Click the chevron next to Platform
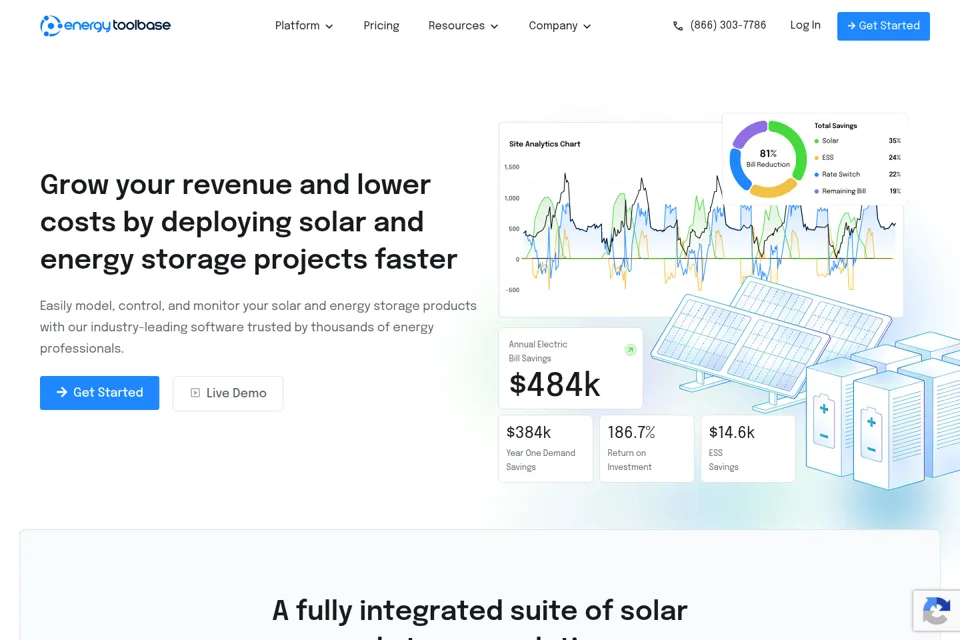The image size is (960, 640). point(329,26)
